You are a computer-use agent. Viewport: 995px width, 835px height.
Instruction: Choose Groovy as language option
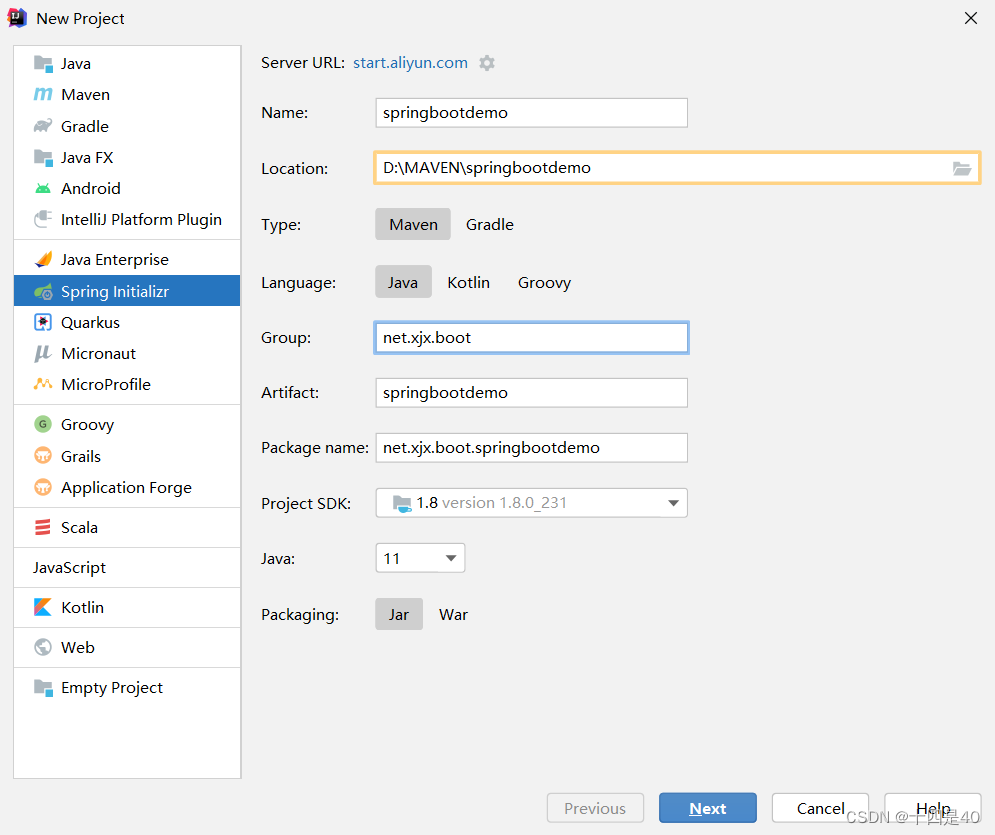tap(544, 282)
